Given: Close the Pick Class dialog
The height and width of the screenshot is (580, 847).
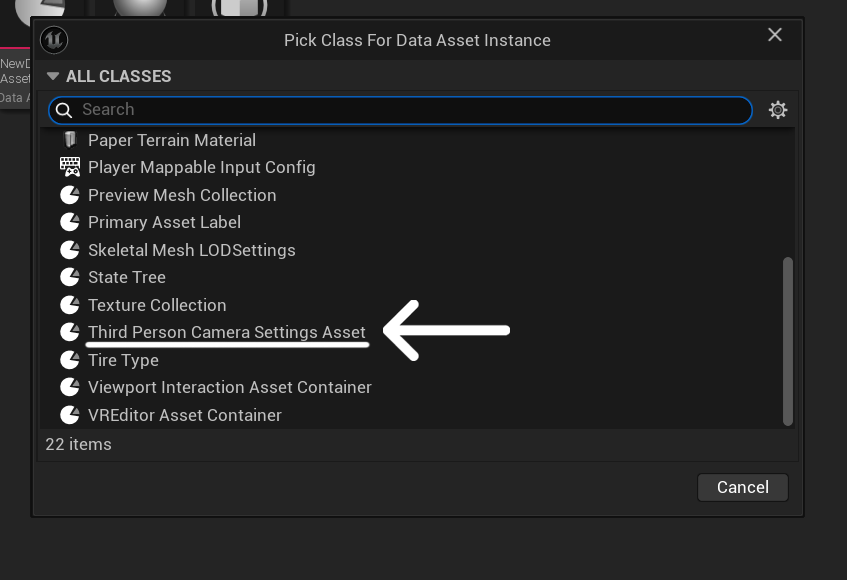Looking at the screenshot, I should click(774, 35).
